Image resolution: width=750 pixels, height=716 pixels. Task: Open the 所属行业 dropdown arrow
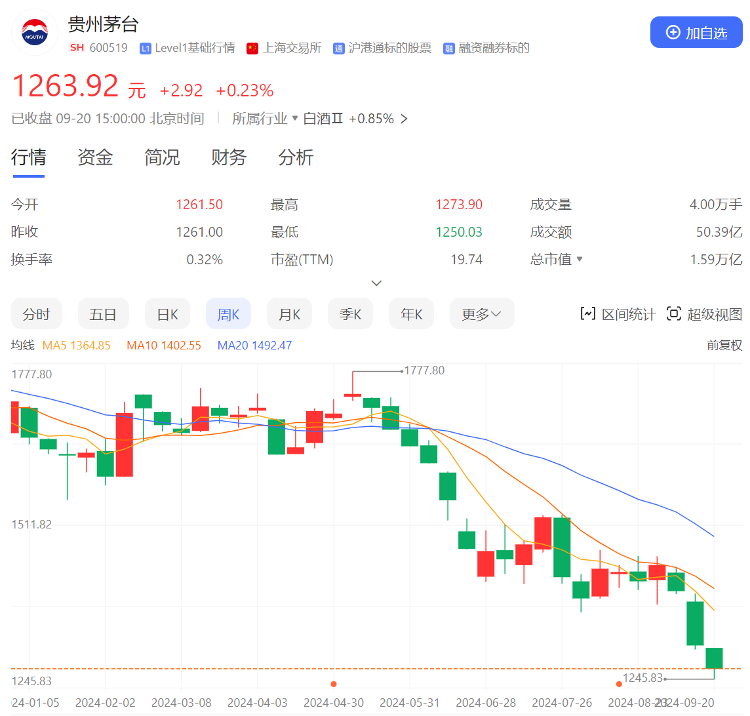click(x=295, y=118)
